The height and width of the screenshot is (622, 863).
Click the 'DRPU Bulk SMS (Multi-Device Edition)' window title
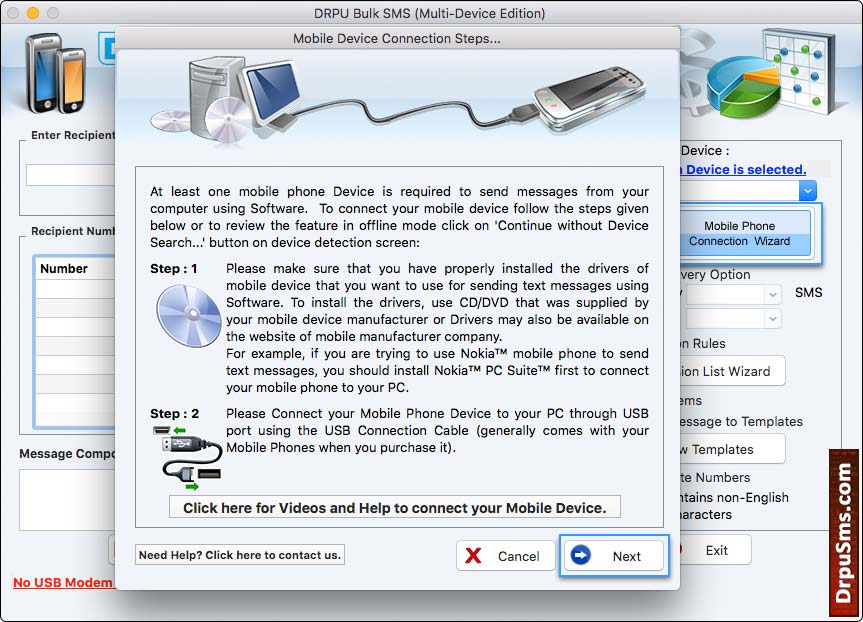(429, 13)
